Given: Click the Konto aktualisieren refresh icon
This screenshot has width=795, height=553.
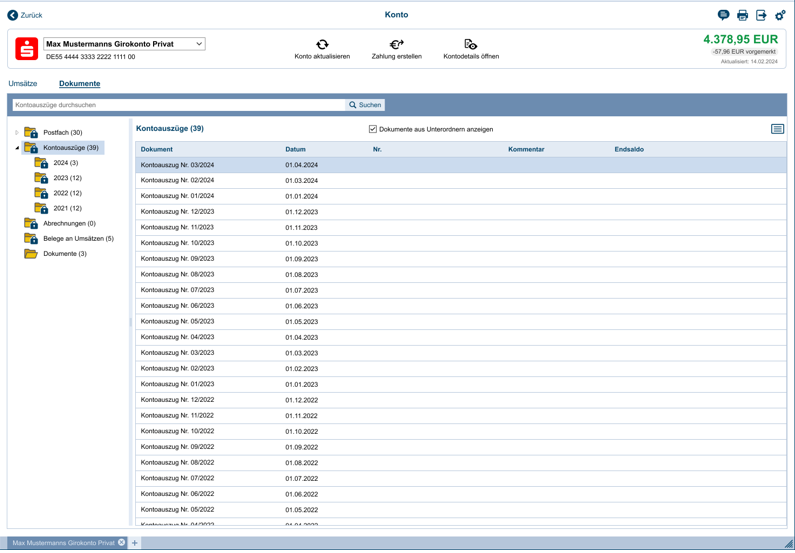Looking at the screenshot, I should [322, 45].
